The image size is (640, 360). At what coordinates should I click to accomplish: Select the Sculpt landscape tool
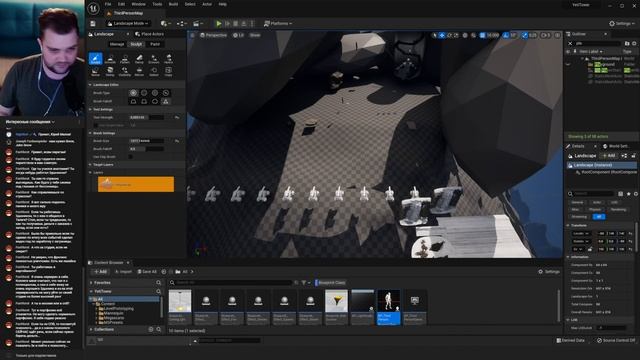[96, 59]
